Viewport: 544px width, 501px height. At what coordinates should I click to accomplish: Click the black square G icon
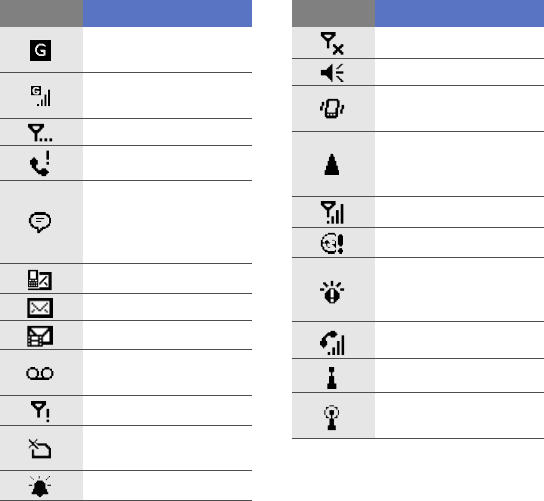pos(41,50)
